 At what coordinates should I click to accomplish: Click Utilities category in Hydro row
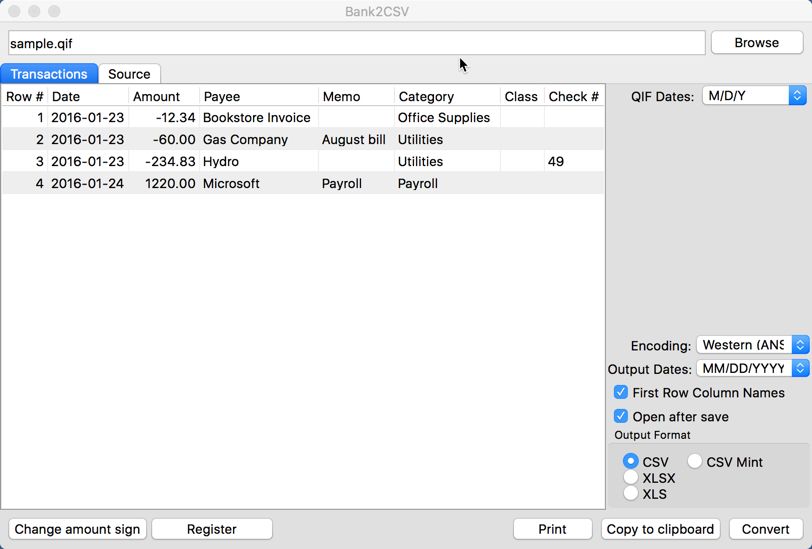tap(447, 162)
